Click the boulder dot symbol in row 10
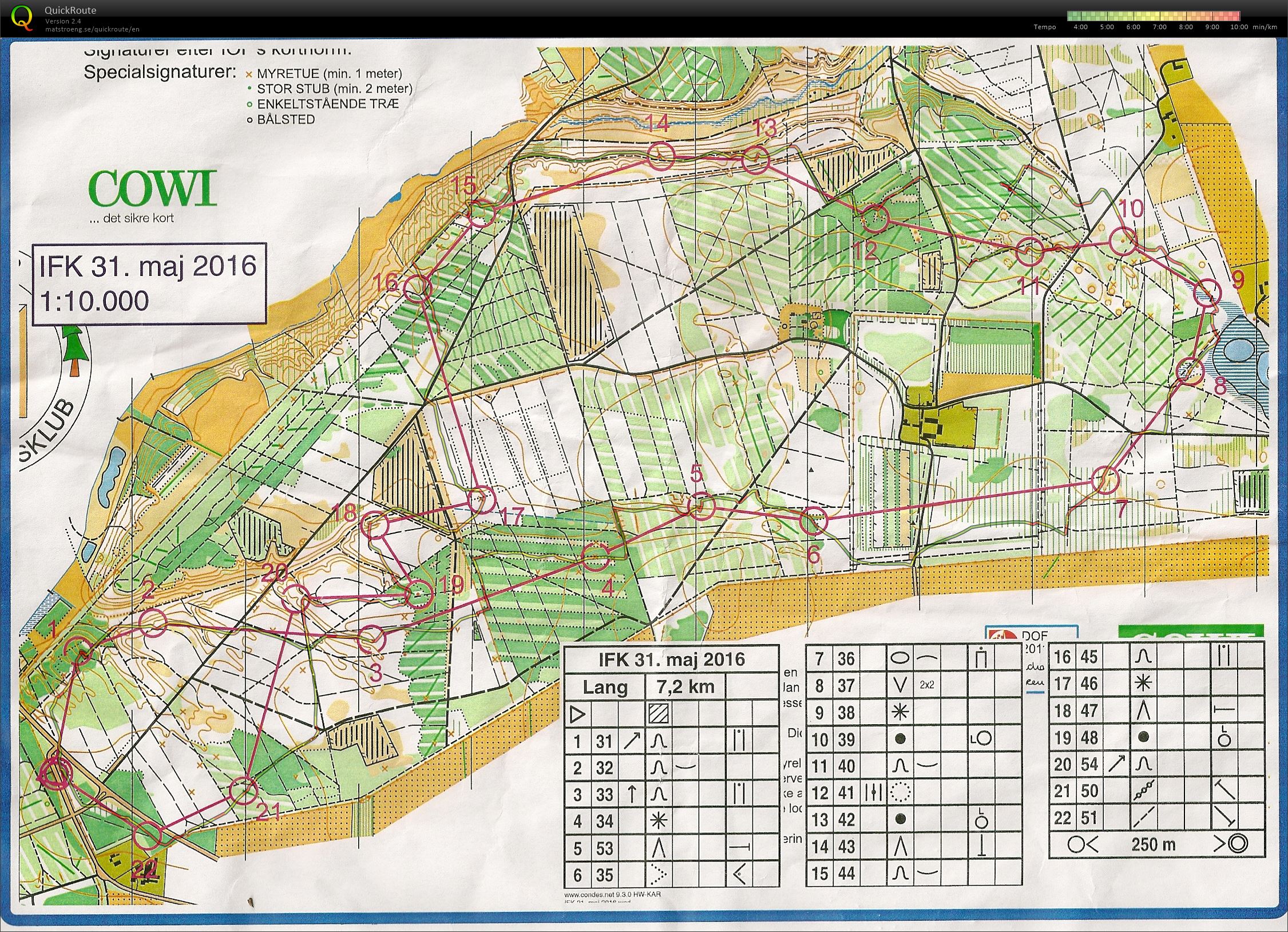 click(x=901, y=740)
